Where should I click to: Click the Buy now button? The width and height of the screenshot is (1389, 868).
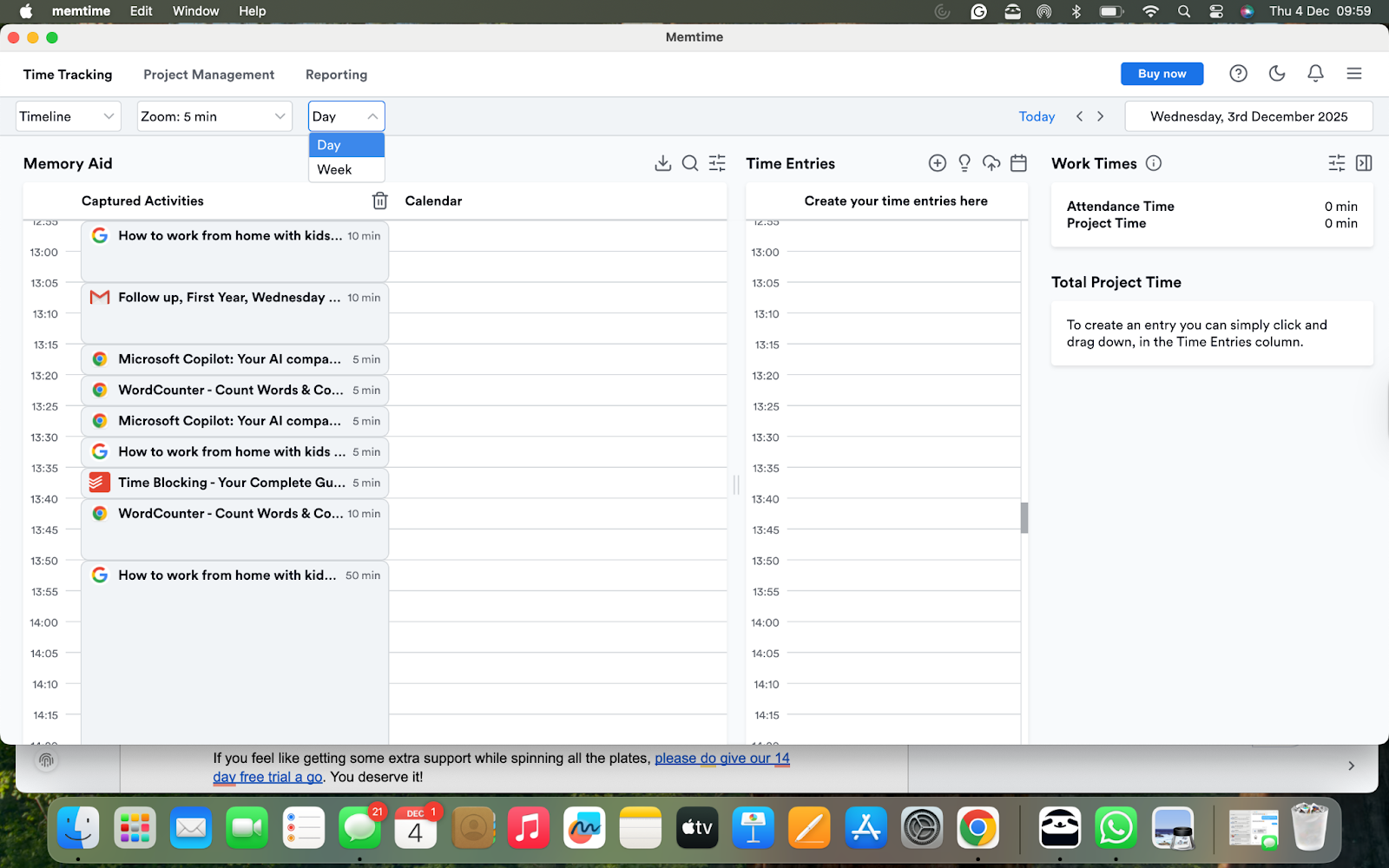pos(1162,74)
